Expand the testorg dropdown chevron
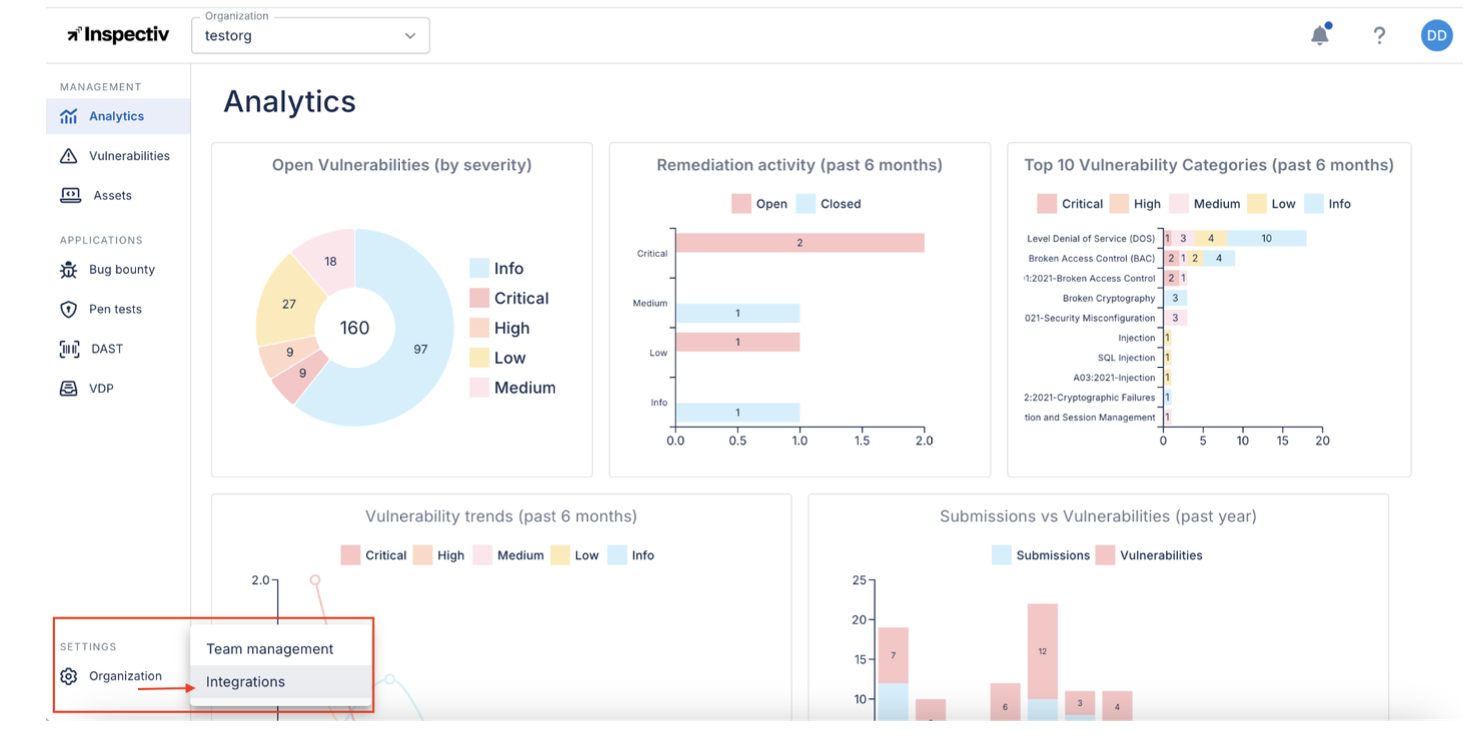 tap(410, 35)
